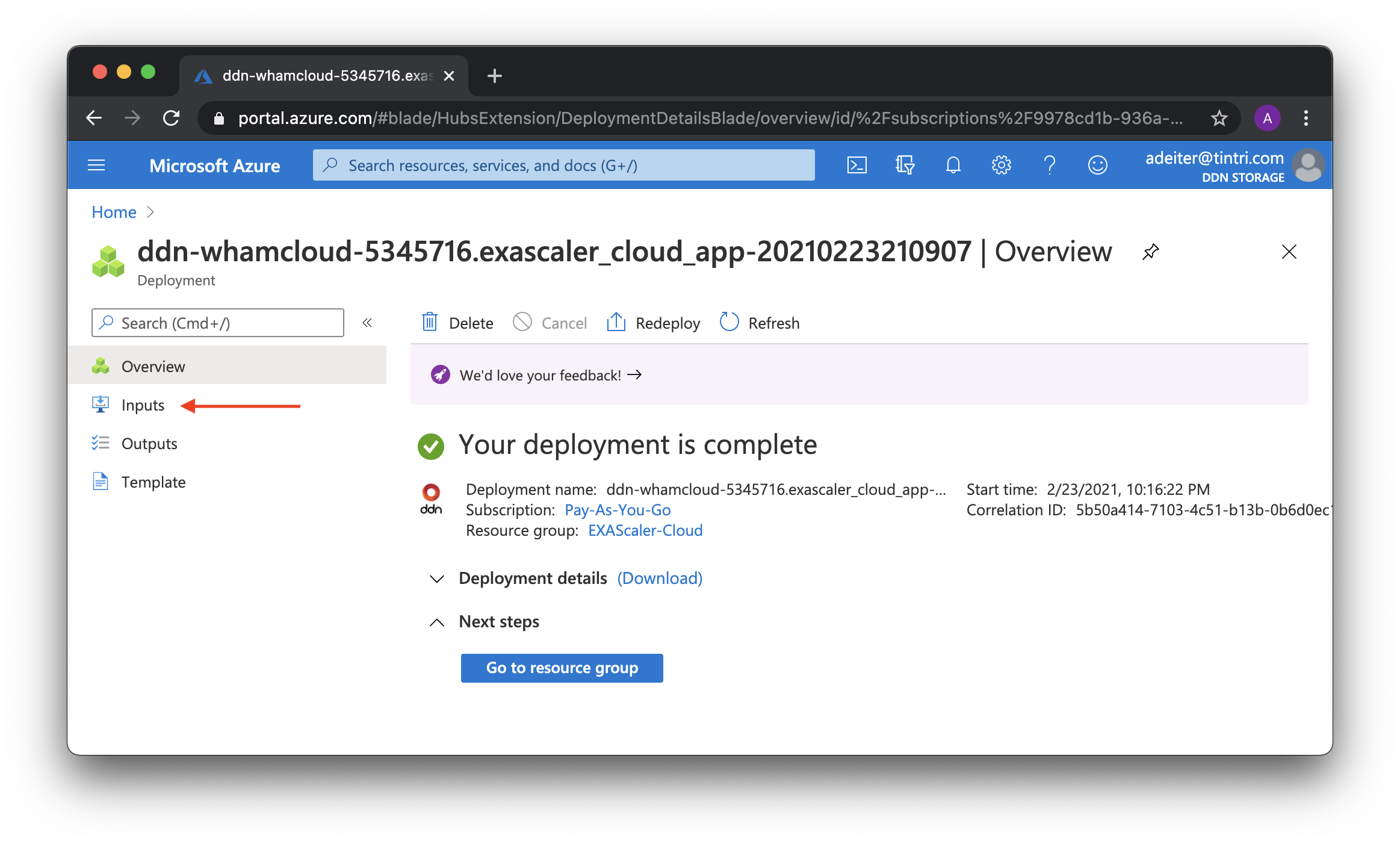Open the Inputs menu item
The width and height of the screenshot is (1400, 844).
pyautogui.click(x=143, y=405)
